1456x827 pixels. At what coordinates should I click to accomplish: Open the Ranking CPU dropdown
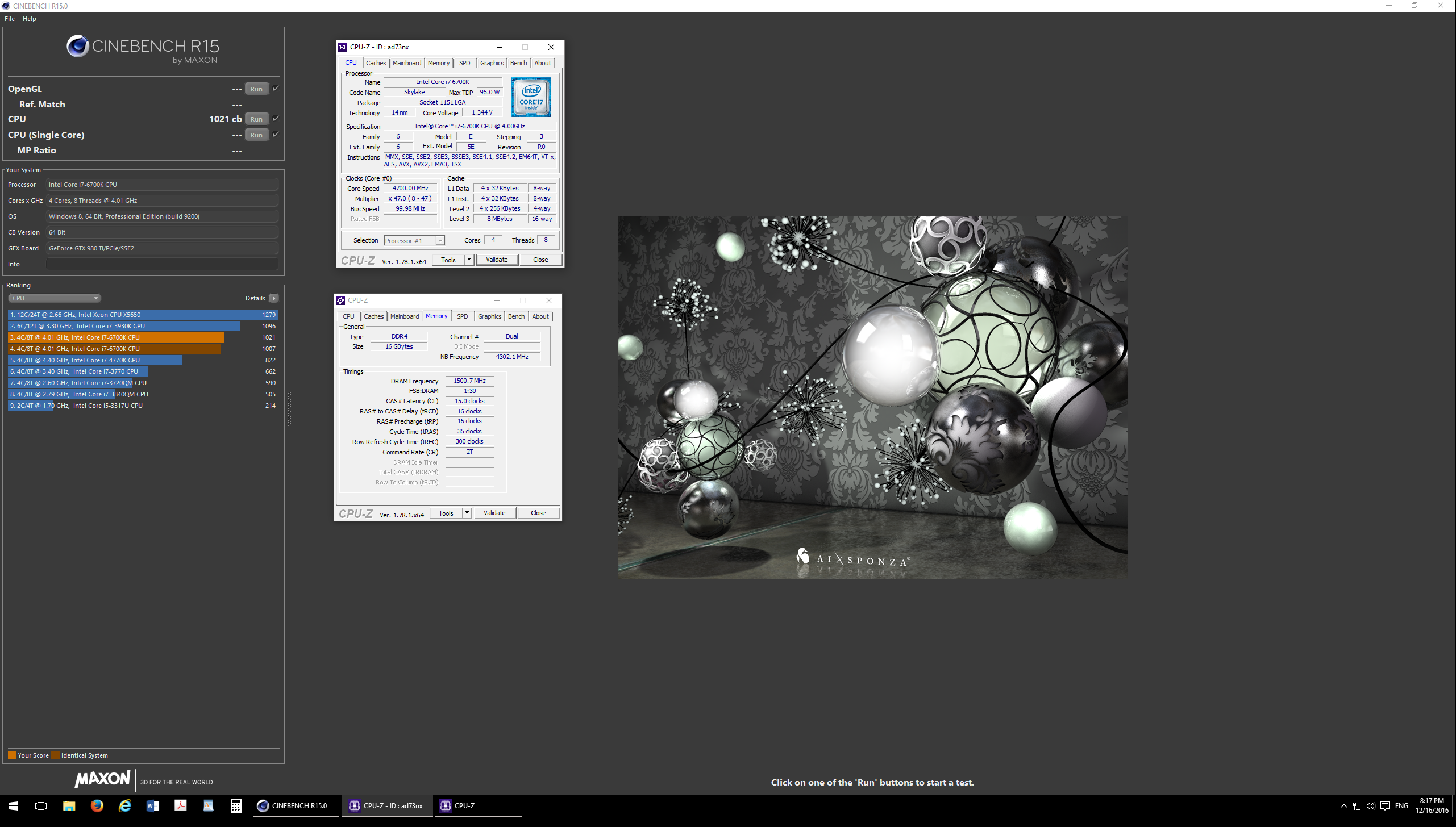coord(55,298)
